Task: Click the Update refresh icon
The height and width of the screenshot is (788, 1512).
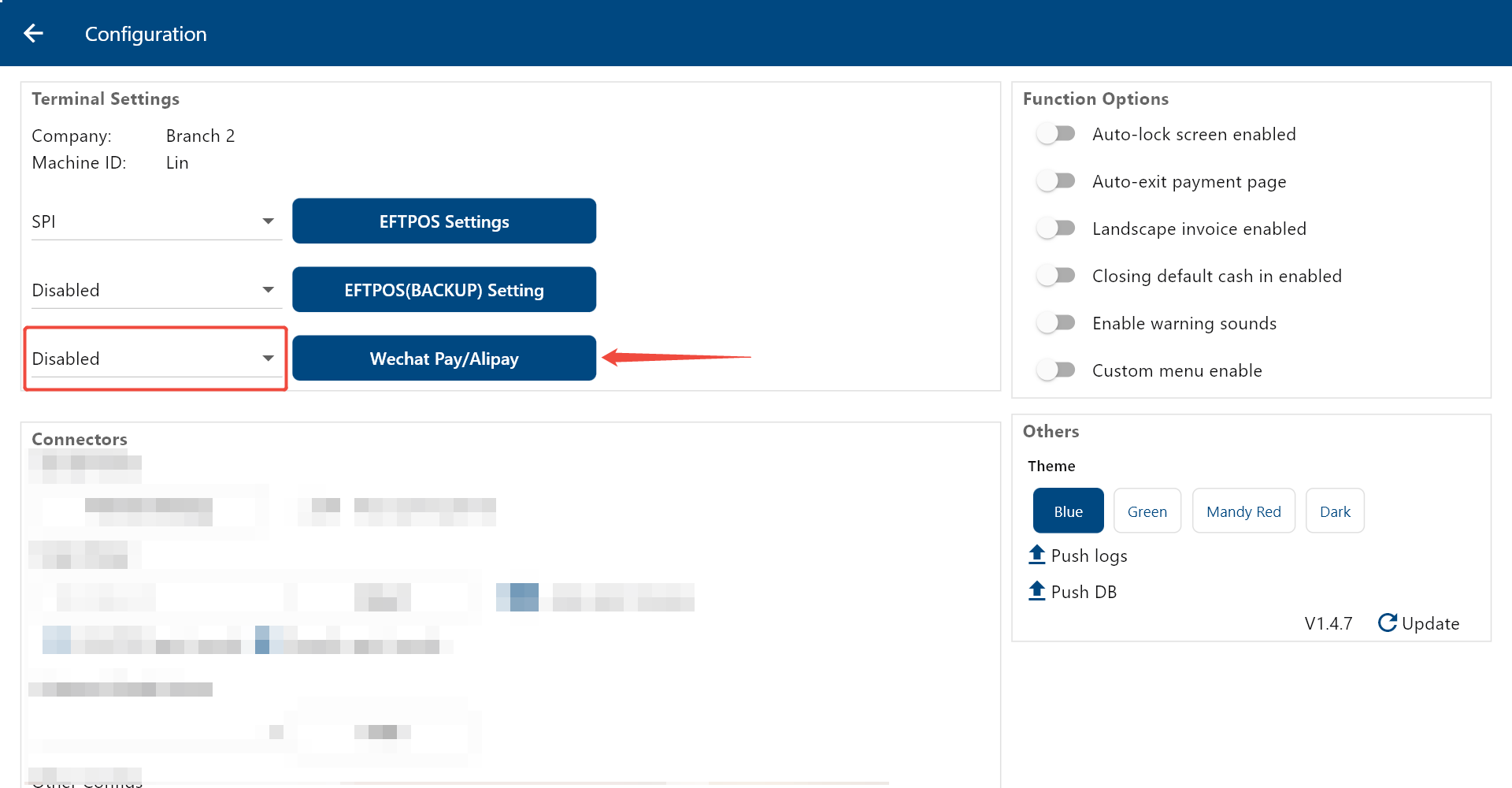Action: (1387, 623)
